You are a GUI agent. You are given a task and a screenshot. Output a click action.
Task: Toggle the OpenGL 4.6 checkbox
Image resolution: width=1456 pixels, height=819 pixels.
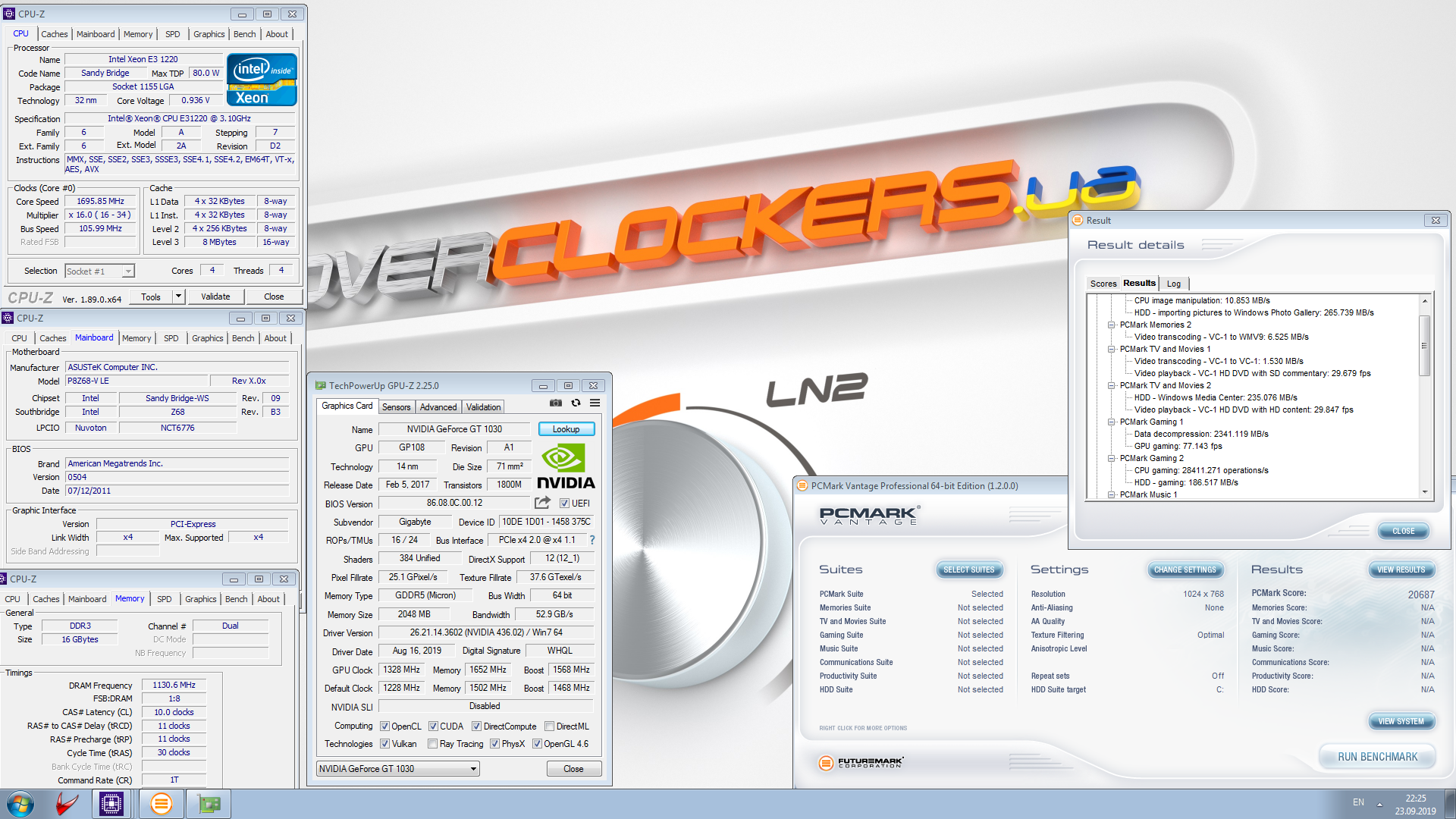[x=537, y=744]
